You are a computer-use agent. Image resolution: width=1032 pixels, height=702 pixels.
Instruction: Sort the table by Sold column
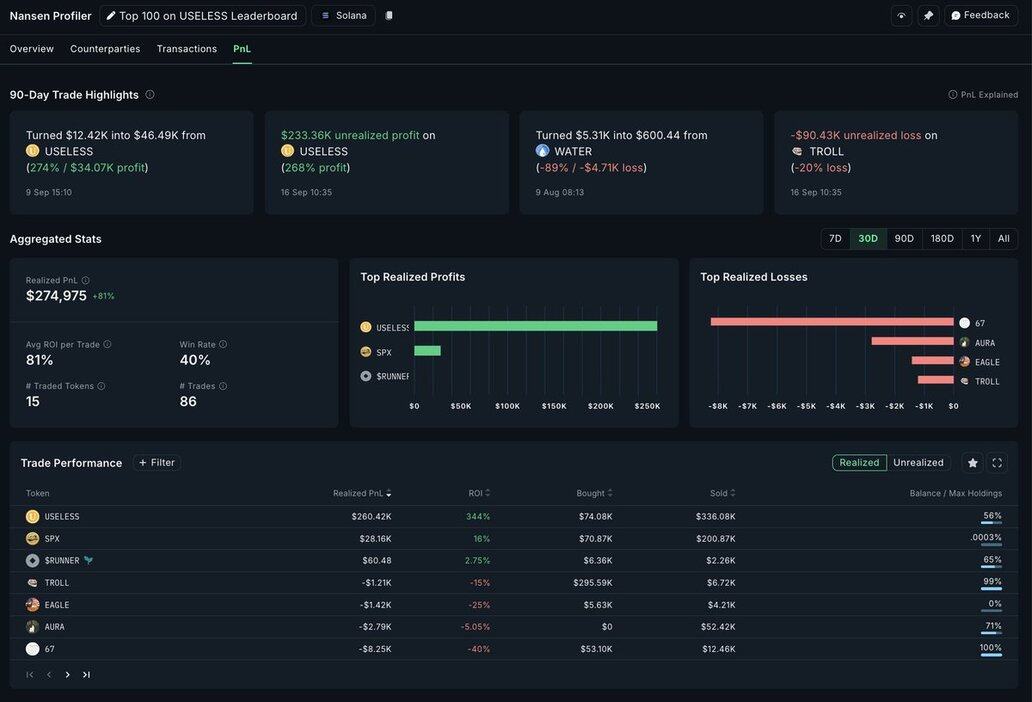(723, 493)
